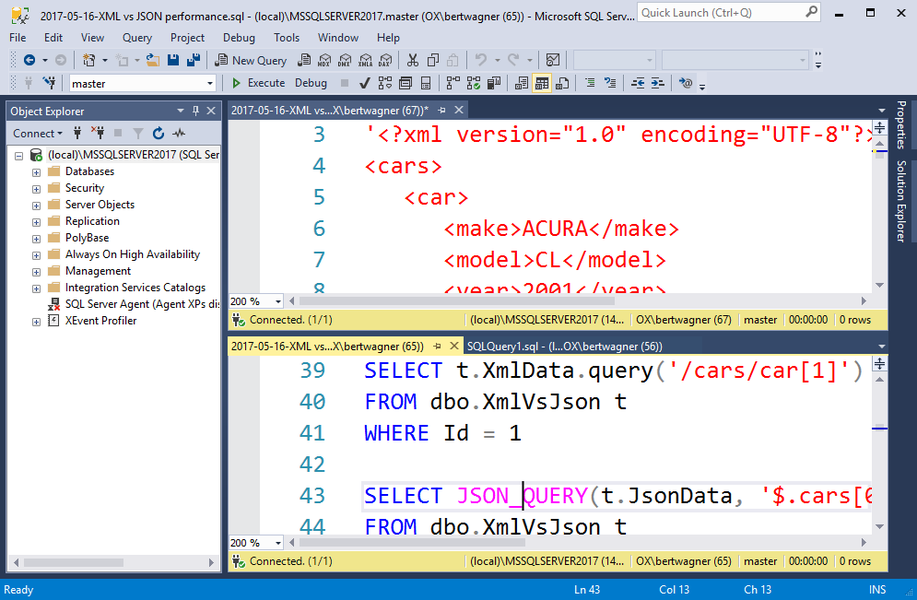Click the Disconnect icon in Object Explorer
Image resolution: width=917 pixels, height=600 pixels.
(x=98, y=133)
